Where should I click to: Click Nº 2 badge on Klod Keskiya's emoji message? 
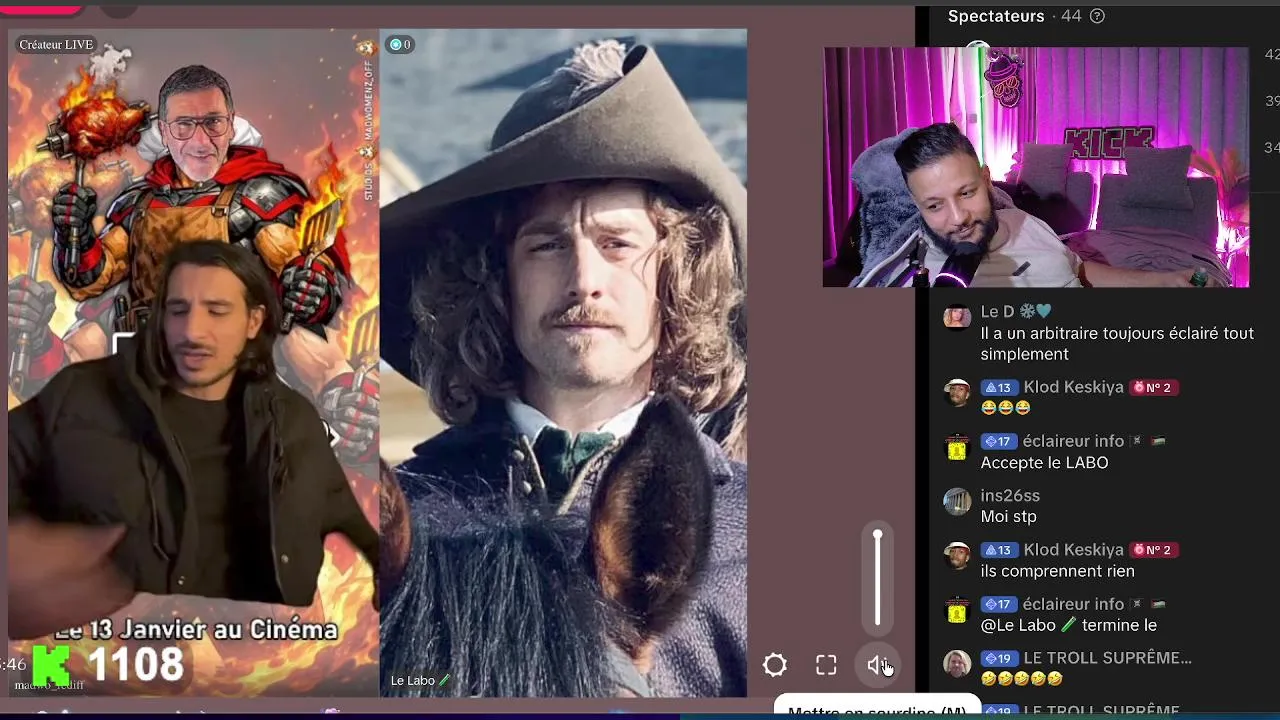coord(1153,388)
